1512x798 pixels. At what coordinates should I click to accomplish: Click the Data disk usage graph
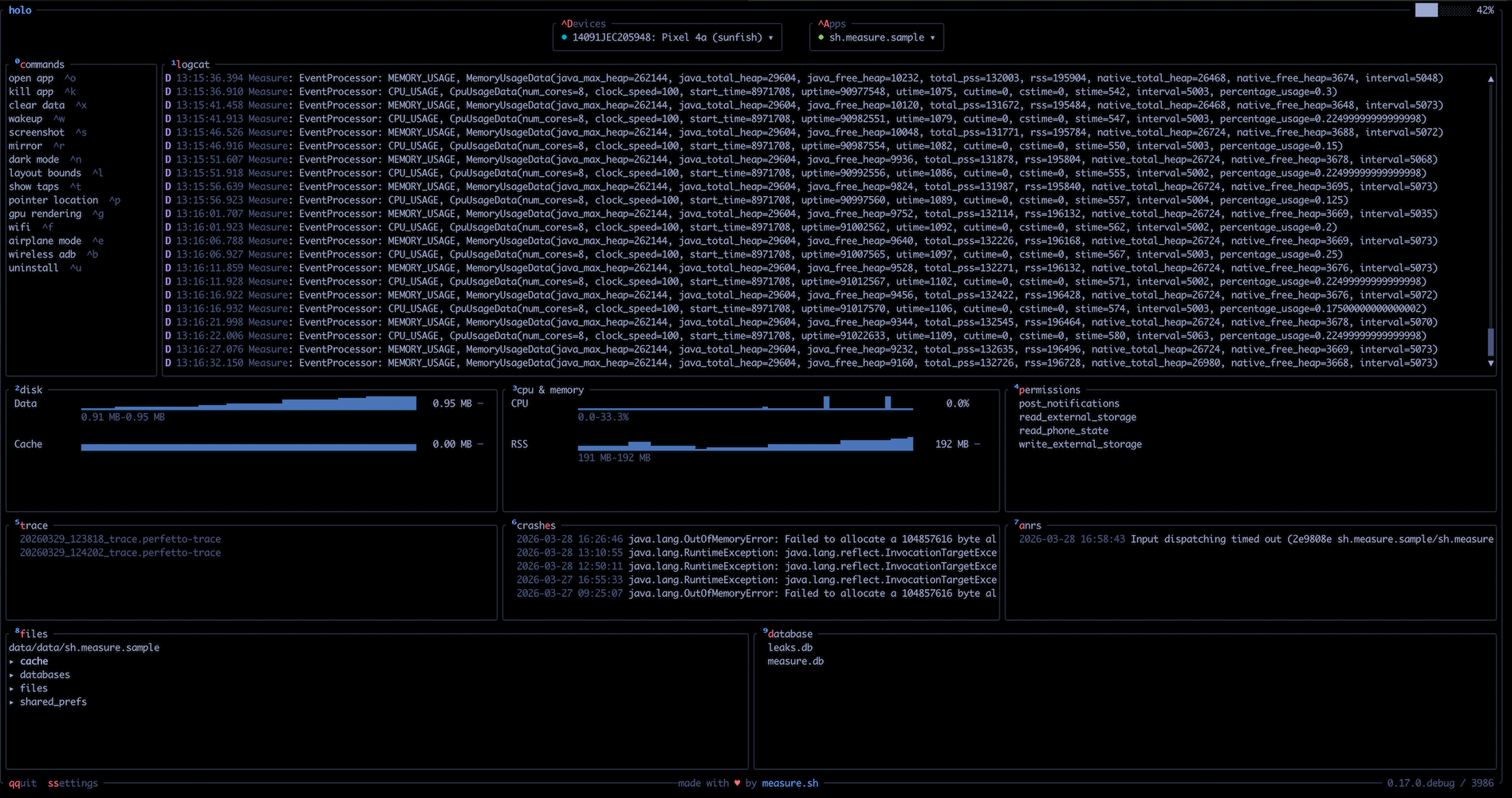(249, 403)
